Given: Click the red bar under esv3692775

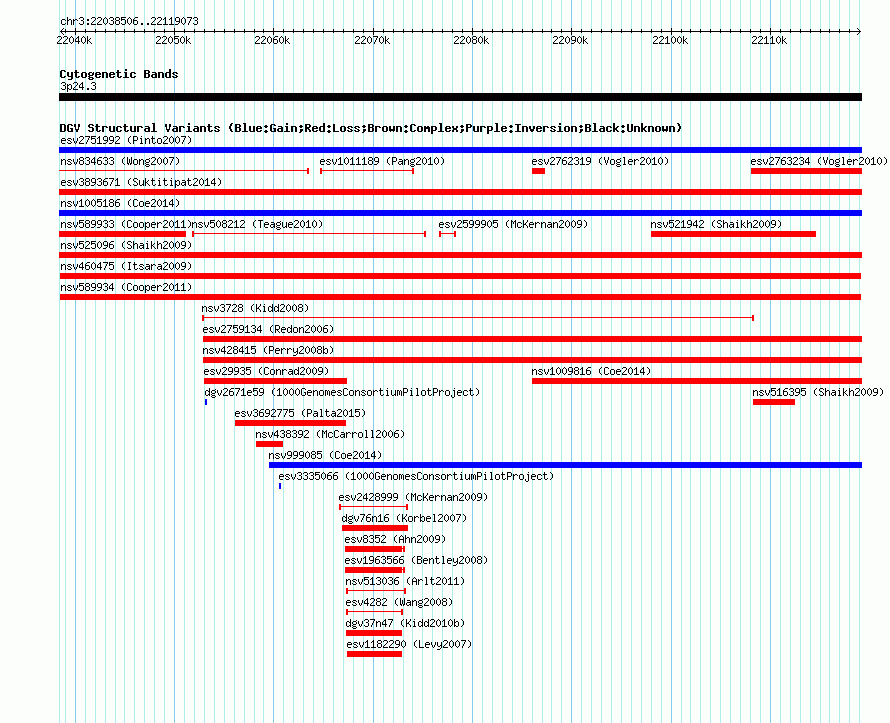Looking at the screenshot, I should (x=290, y=423).
